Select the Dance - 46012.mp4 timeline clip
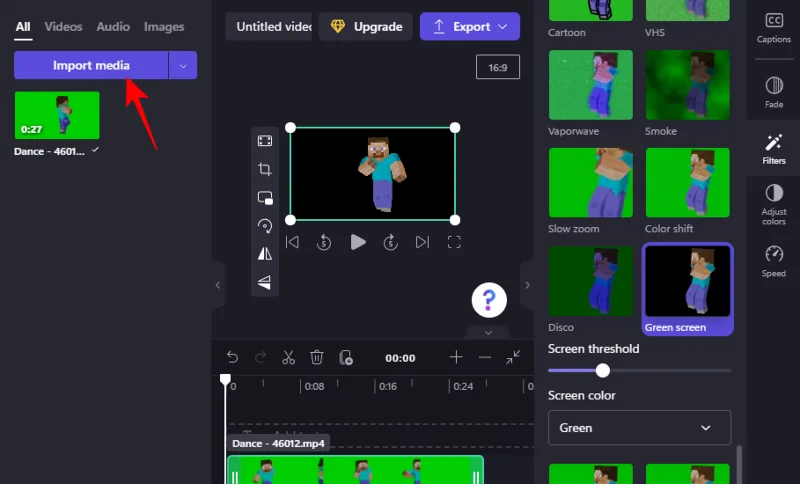 coord(355,470)
